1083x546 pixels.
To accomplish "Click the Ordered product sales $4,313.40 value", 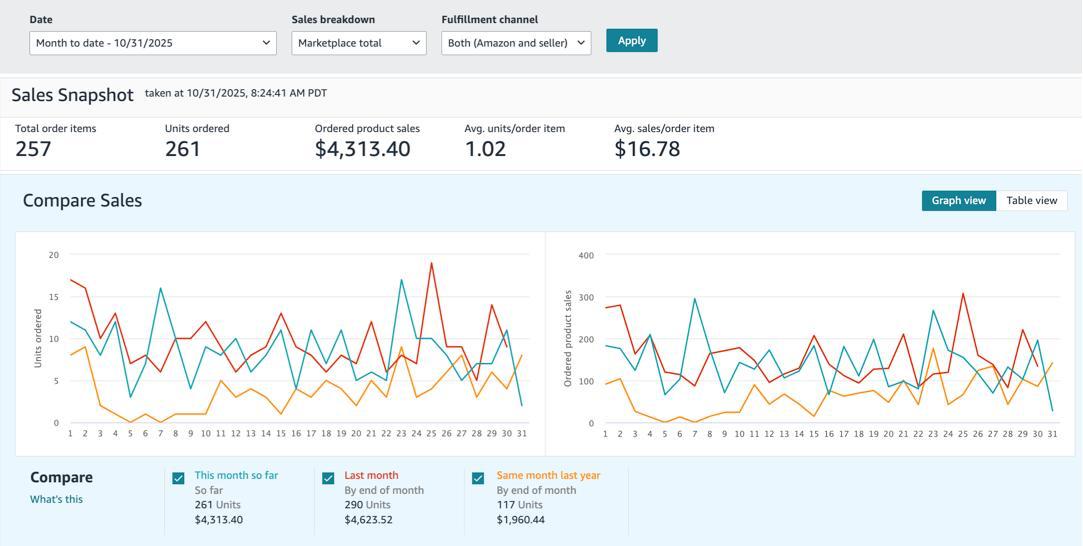I will (362, 149).
